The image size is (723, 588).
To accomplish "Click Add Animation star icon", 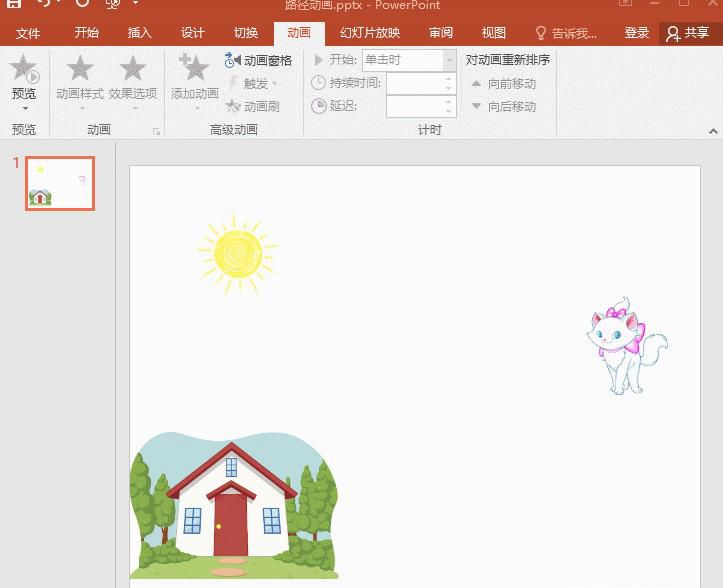I will click(x=194, y=67).
